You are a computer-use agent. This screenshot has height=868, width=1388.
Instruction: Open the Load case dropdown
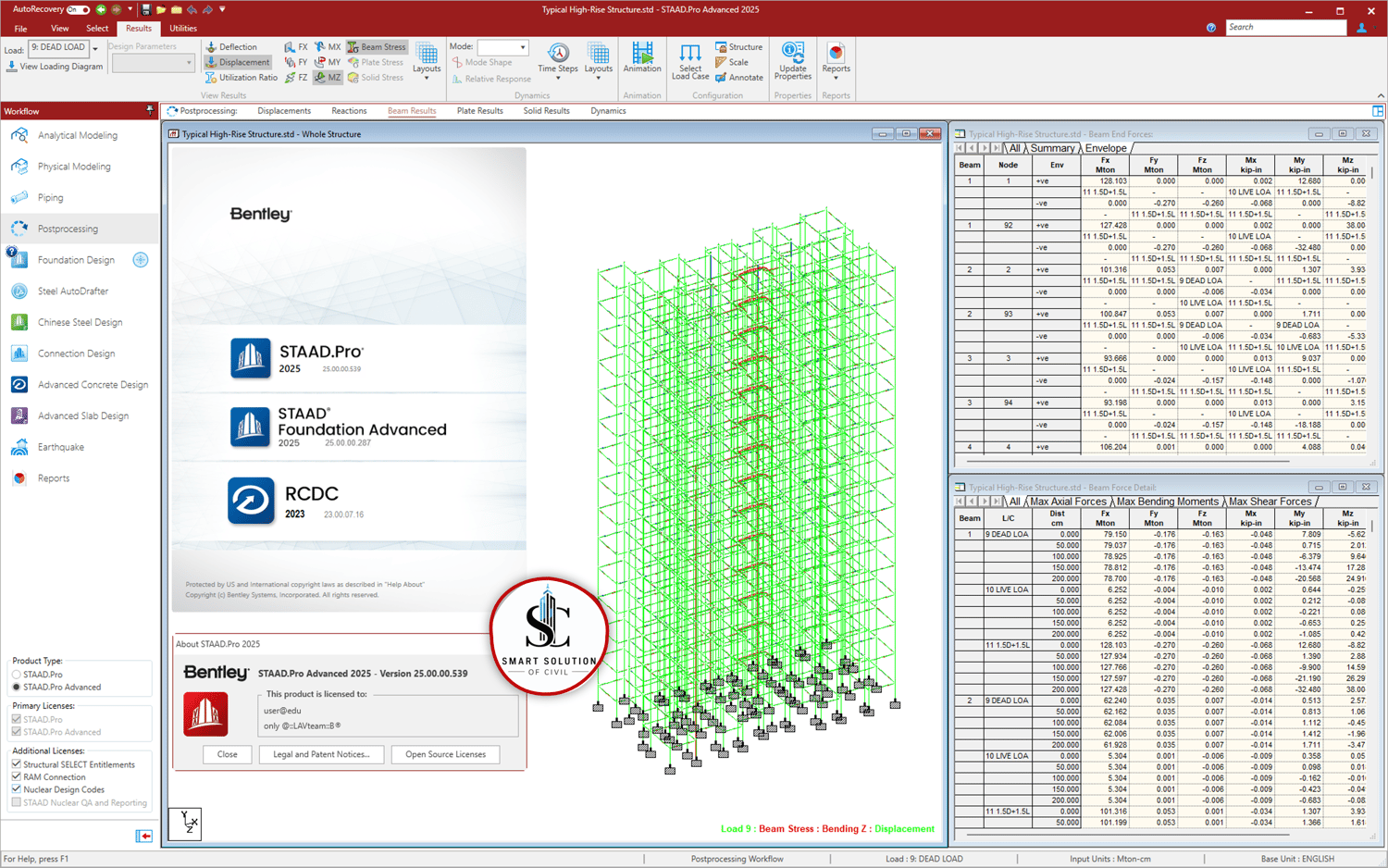(94, 48)
